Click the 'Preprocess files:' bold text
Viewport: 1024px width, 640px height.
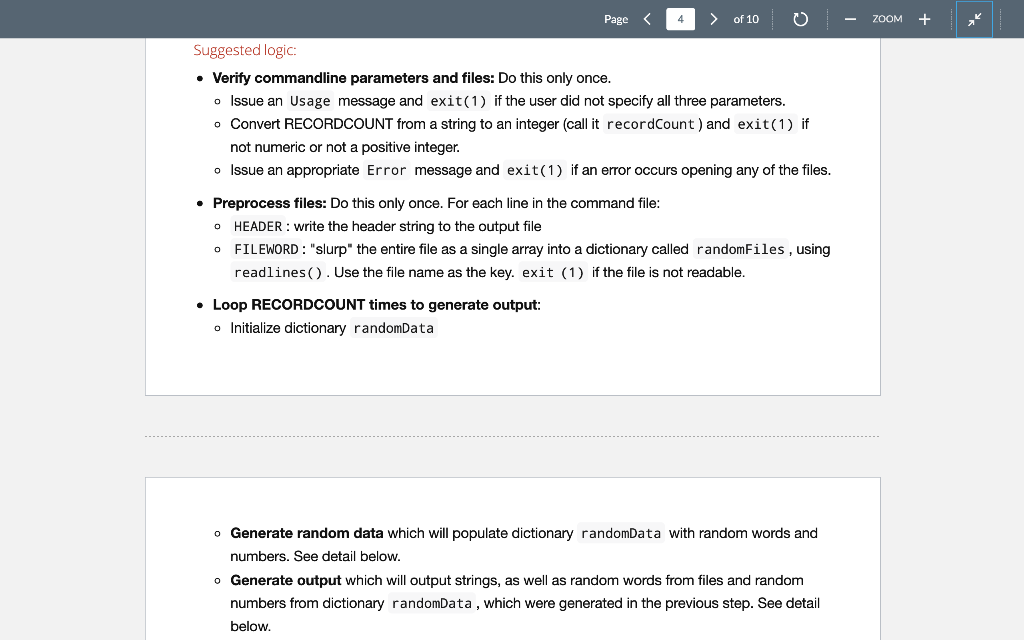click(x=270, y=202)
